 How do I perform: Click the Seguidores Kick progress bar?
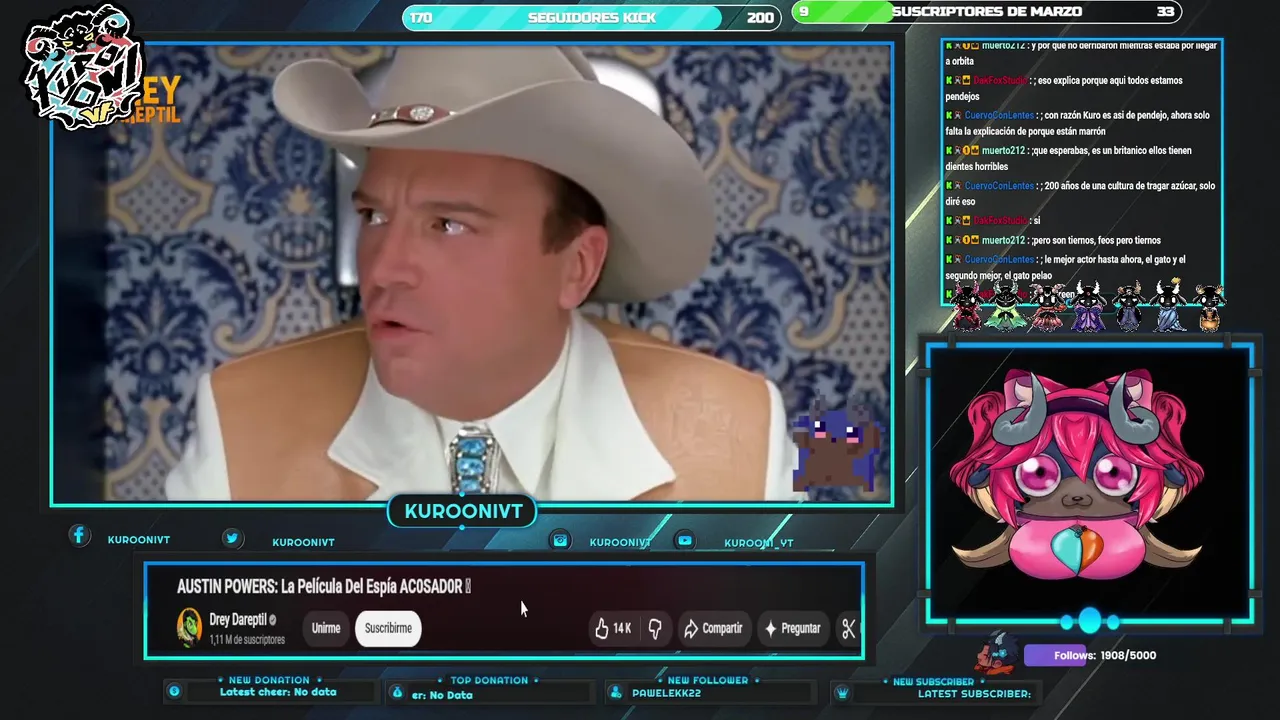tap(591, 17)
